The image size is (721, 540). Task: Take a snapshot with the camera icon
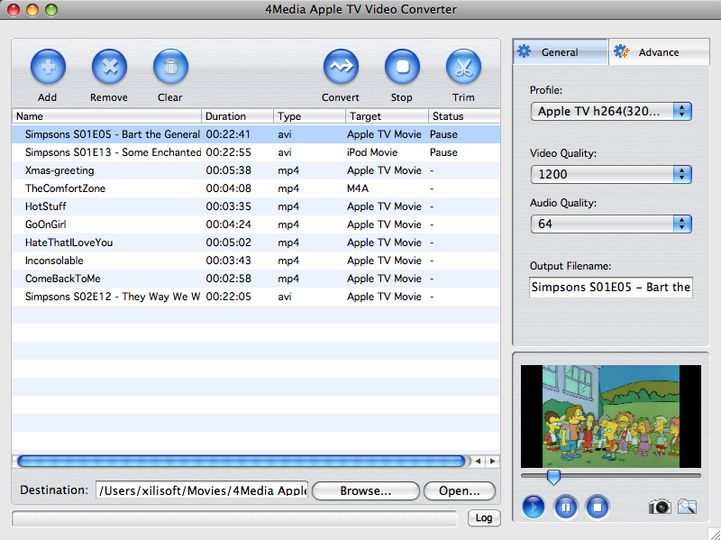659,507
